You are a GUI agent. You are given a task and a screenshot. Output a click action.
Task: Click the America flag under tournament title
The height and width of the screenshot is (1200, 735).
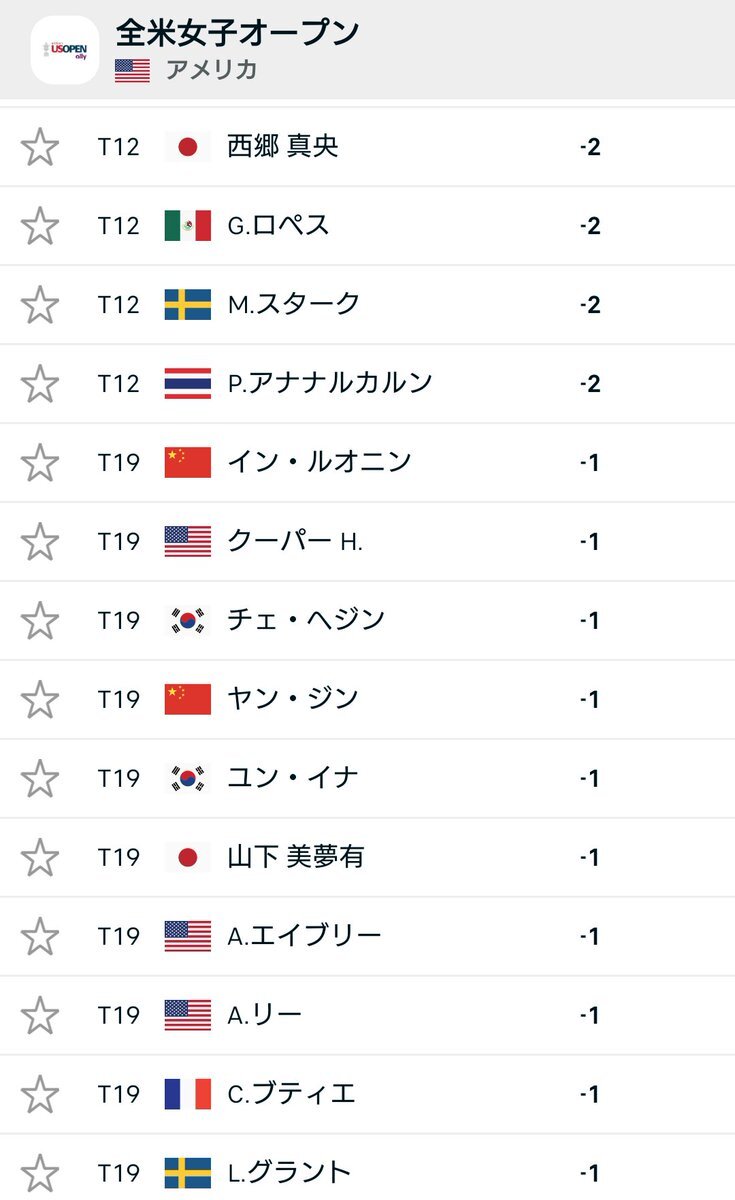point(132,70)
